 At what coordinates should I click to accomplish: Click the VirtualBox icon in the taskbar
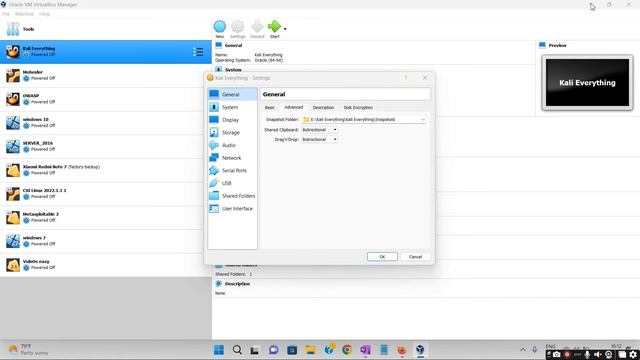coord(420,350)
